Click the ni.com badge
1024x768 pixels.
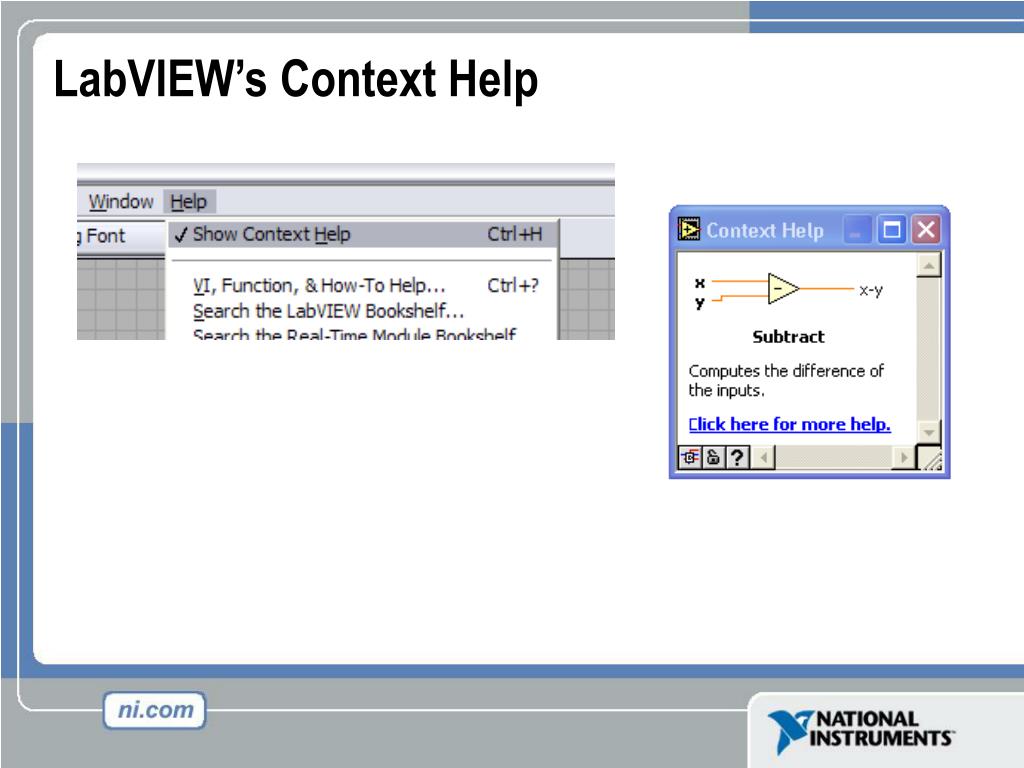coord(155,710)
